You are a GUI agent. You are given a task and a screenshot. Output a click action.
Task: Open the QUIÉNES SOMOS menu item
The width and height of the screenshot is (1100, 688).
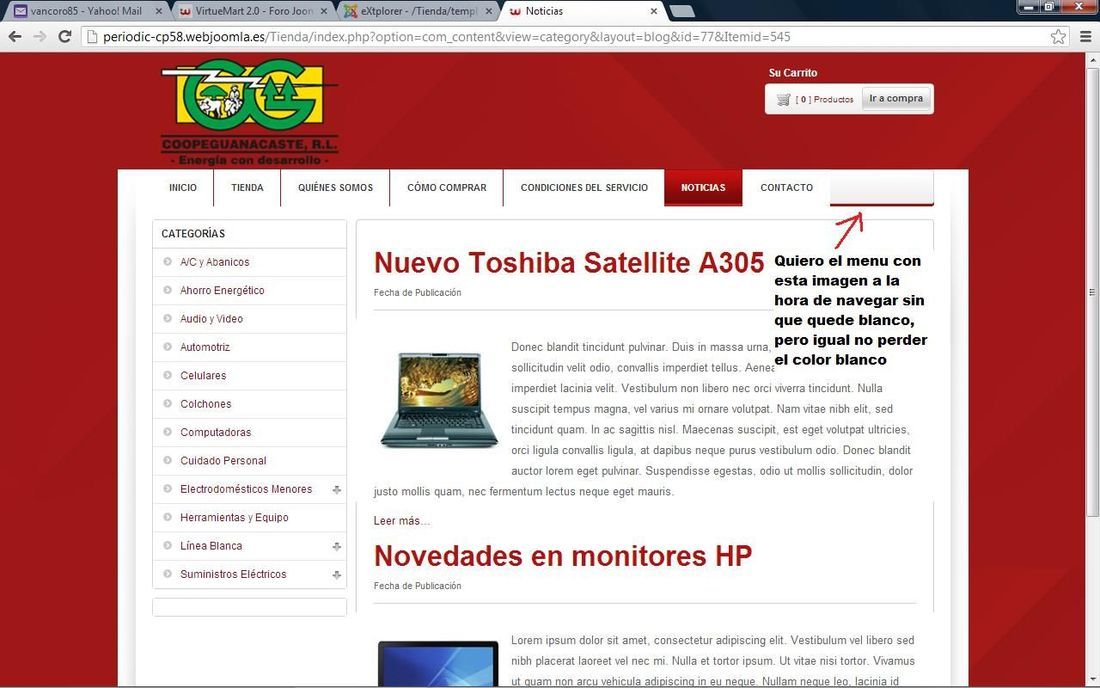[x=335, y=187]
